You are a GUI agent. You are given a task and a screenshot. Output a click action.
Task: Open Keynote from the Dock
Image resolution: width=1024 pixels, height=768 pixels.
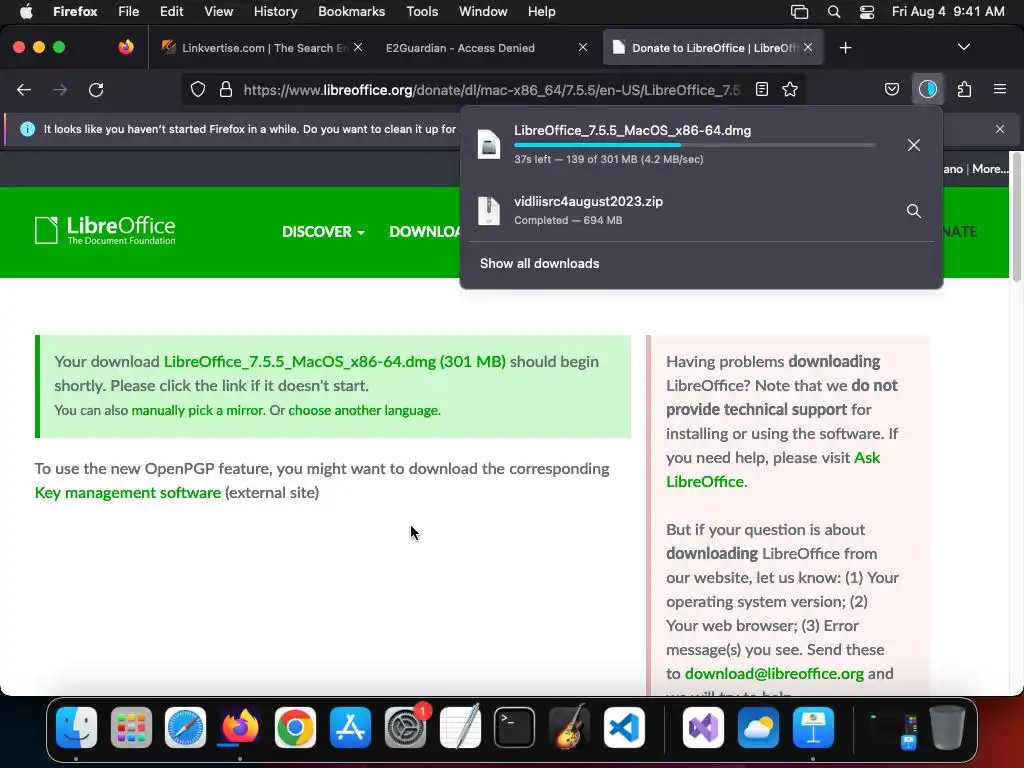click(813, 727)
